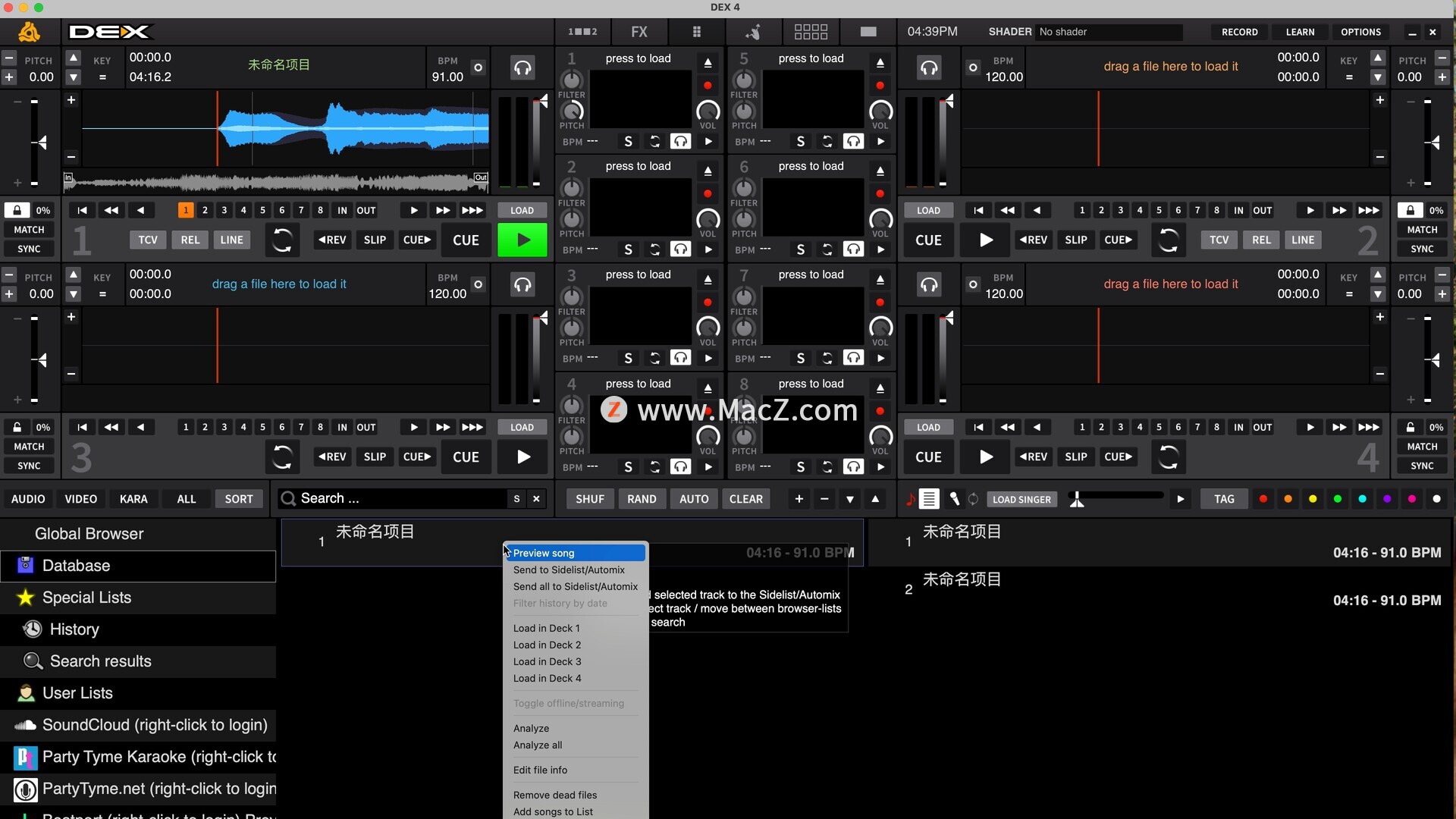Toggle sampler slot 2 headphone preview

[680, 249]
